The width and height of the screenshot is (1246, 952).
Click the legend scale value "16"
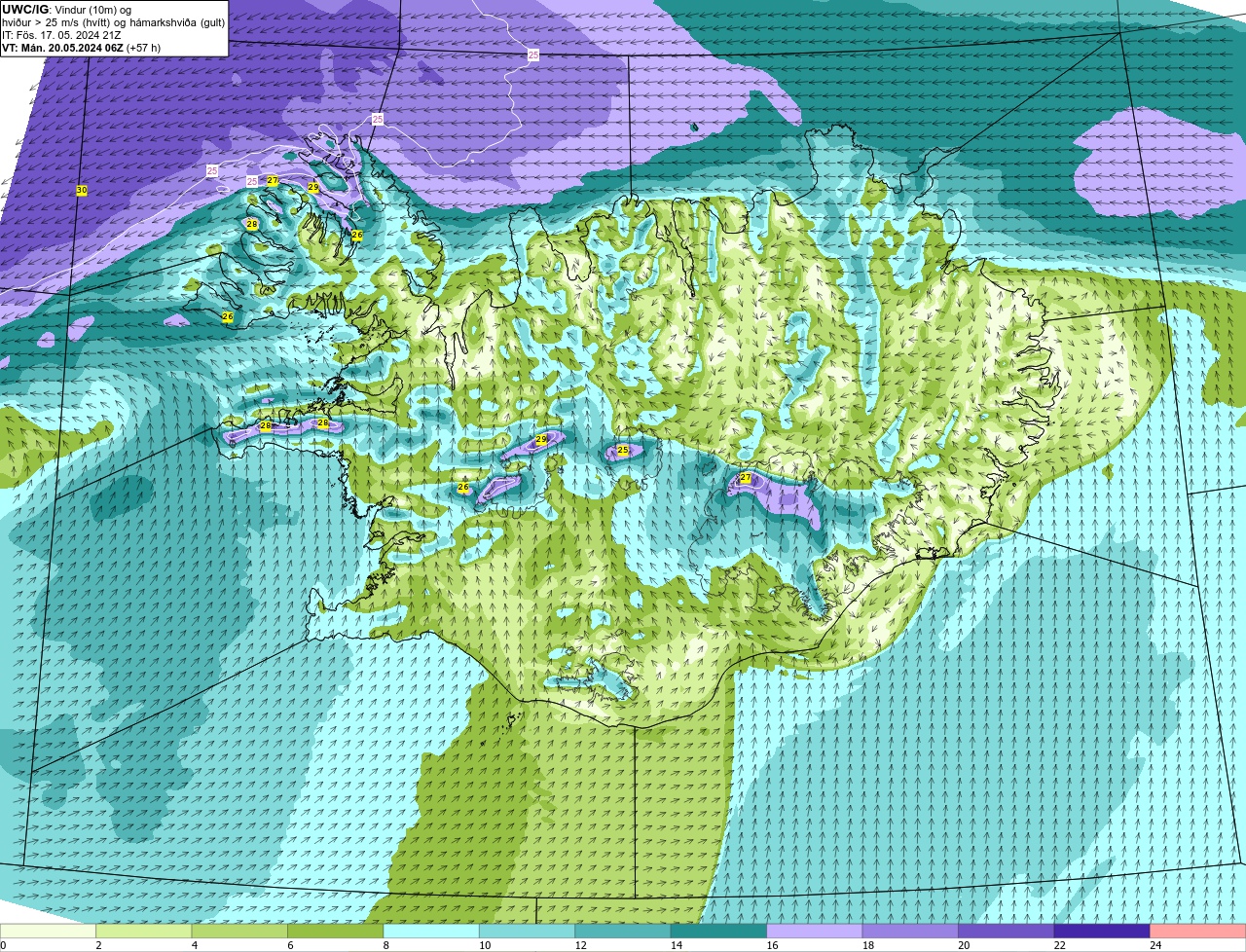click(772, 945)
